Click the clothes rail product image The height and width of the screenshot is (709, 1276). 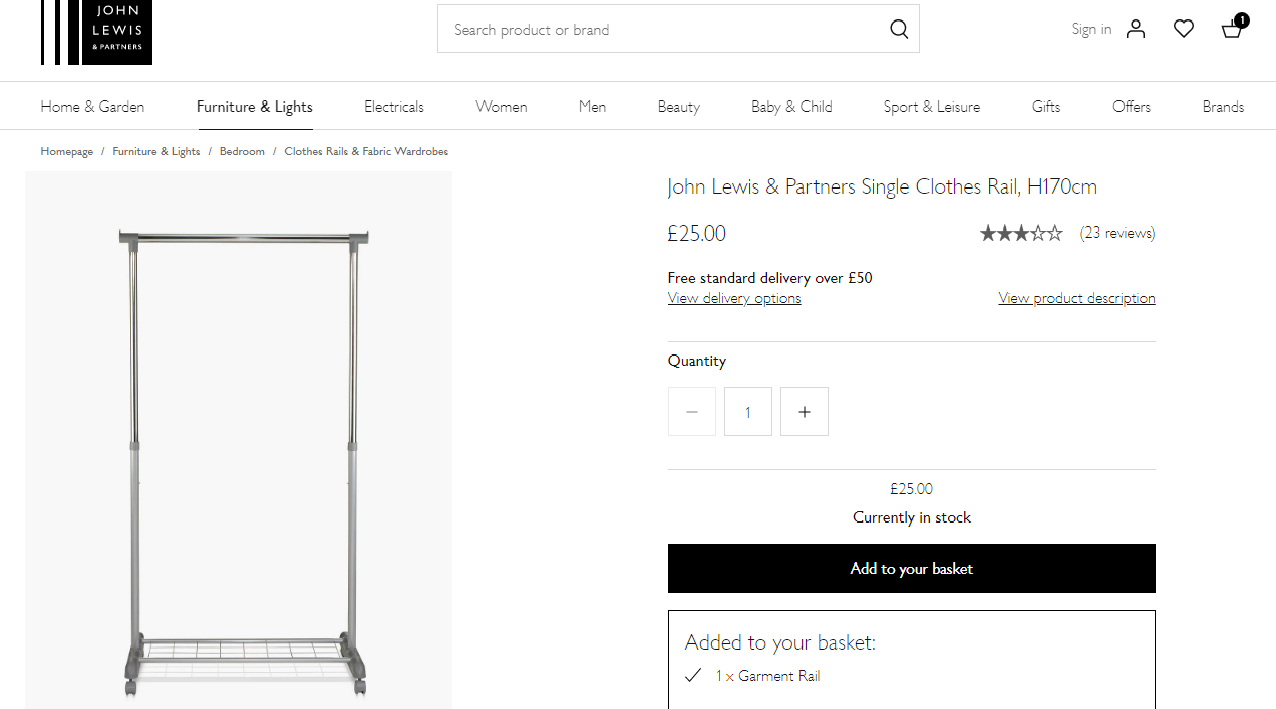(239, 440)
